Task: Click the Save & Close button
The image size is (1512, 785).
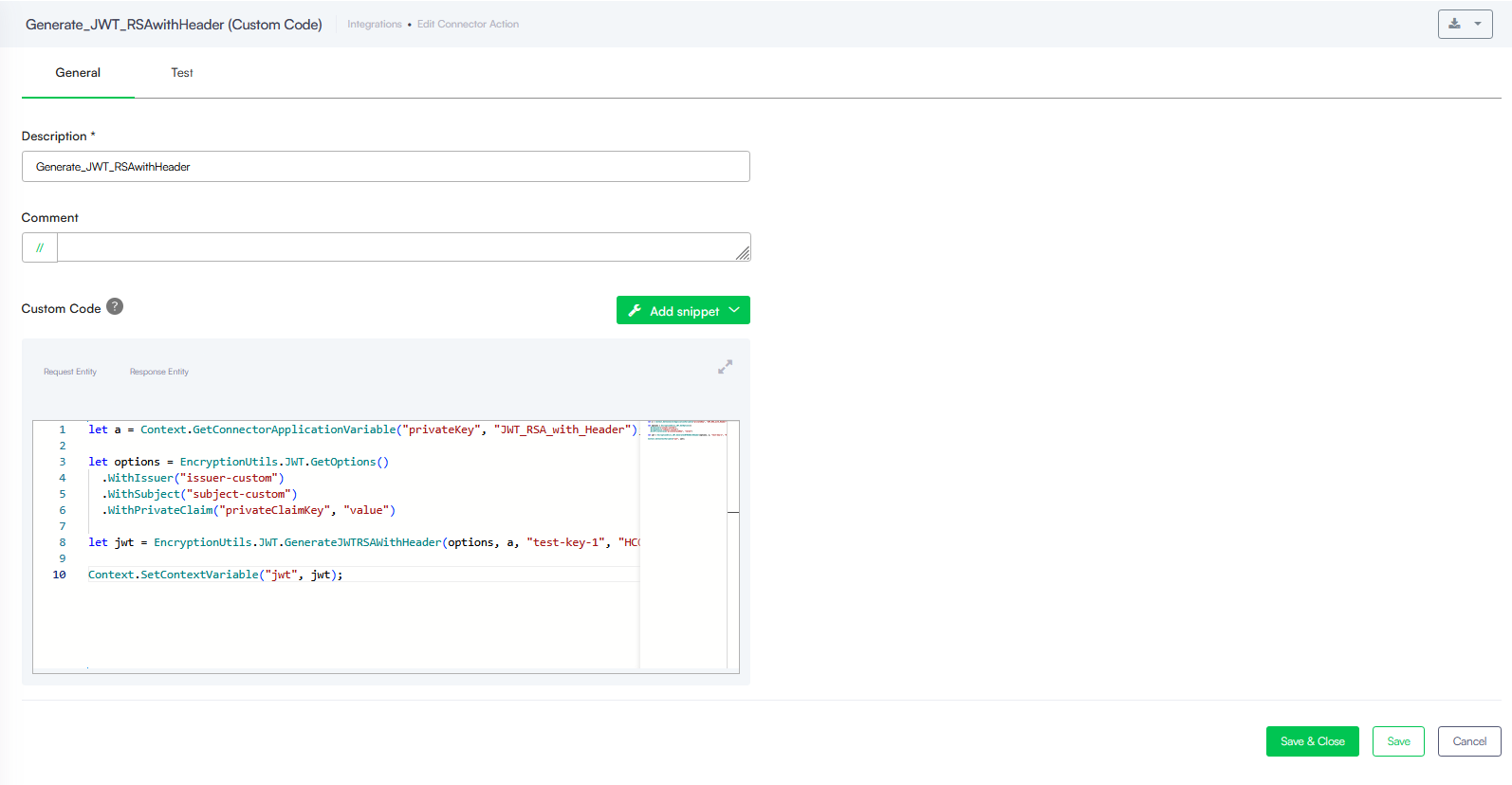Action: [x=1313, y=741]
